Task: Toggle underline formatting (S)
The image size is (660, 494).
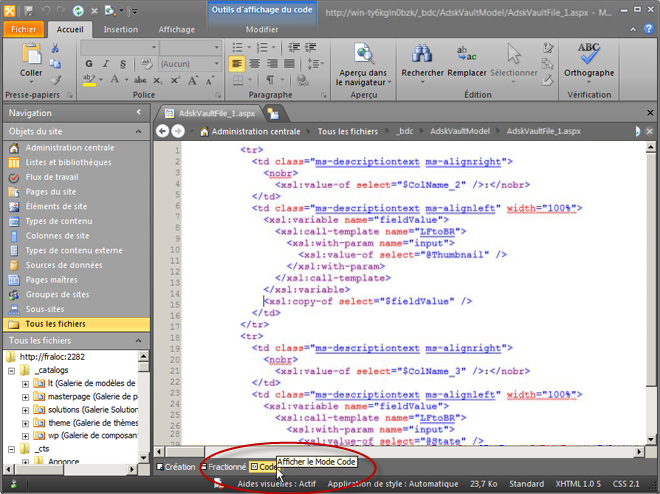Action: pos(122,64)
